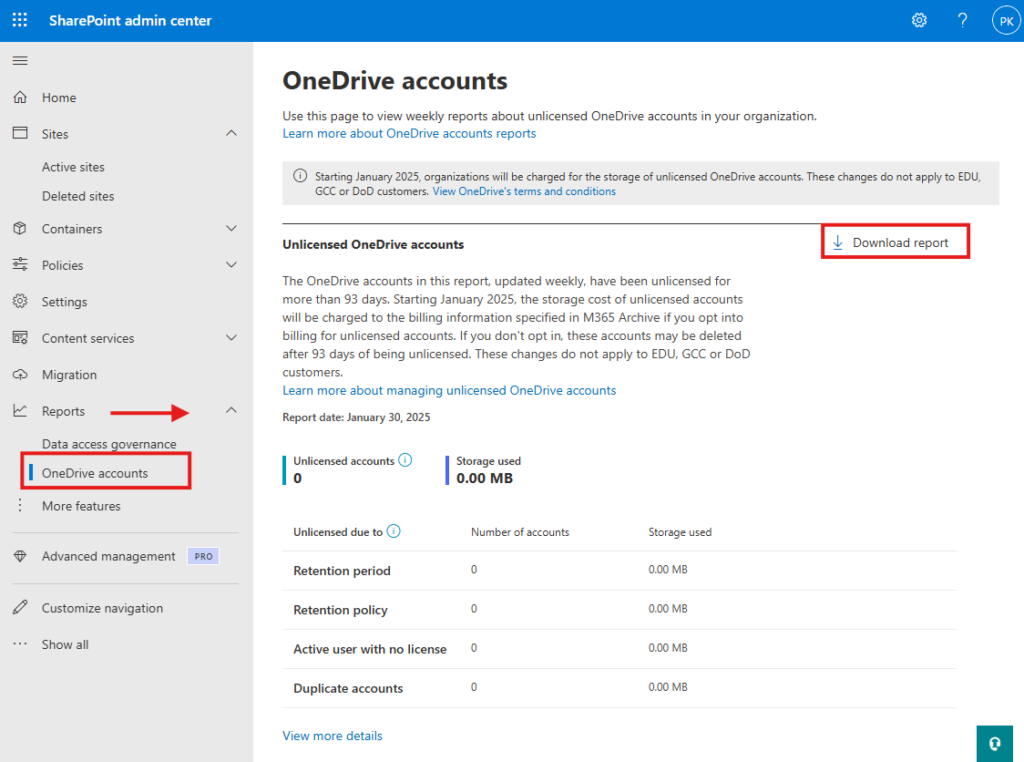1024x762 pixels.
Task: Click info icon beside Unlicensed accounts
Action: [405, 460]
